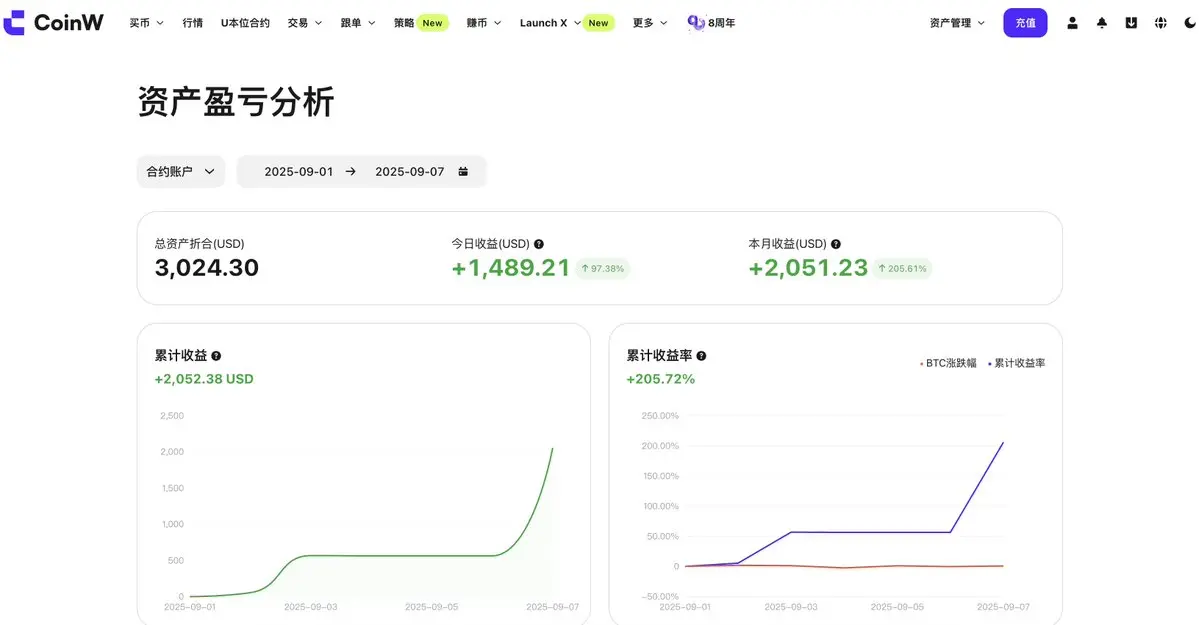Image resolution: width=1199 pixels, height=625 pixels.
Task: Open the 行情 menu item
Action: coord(193,23)
